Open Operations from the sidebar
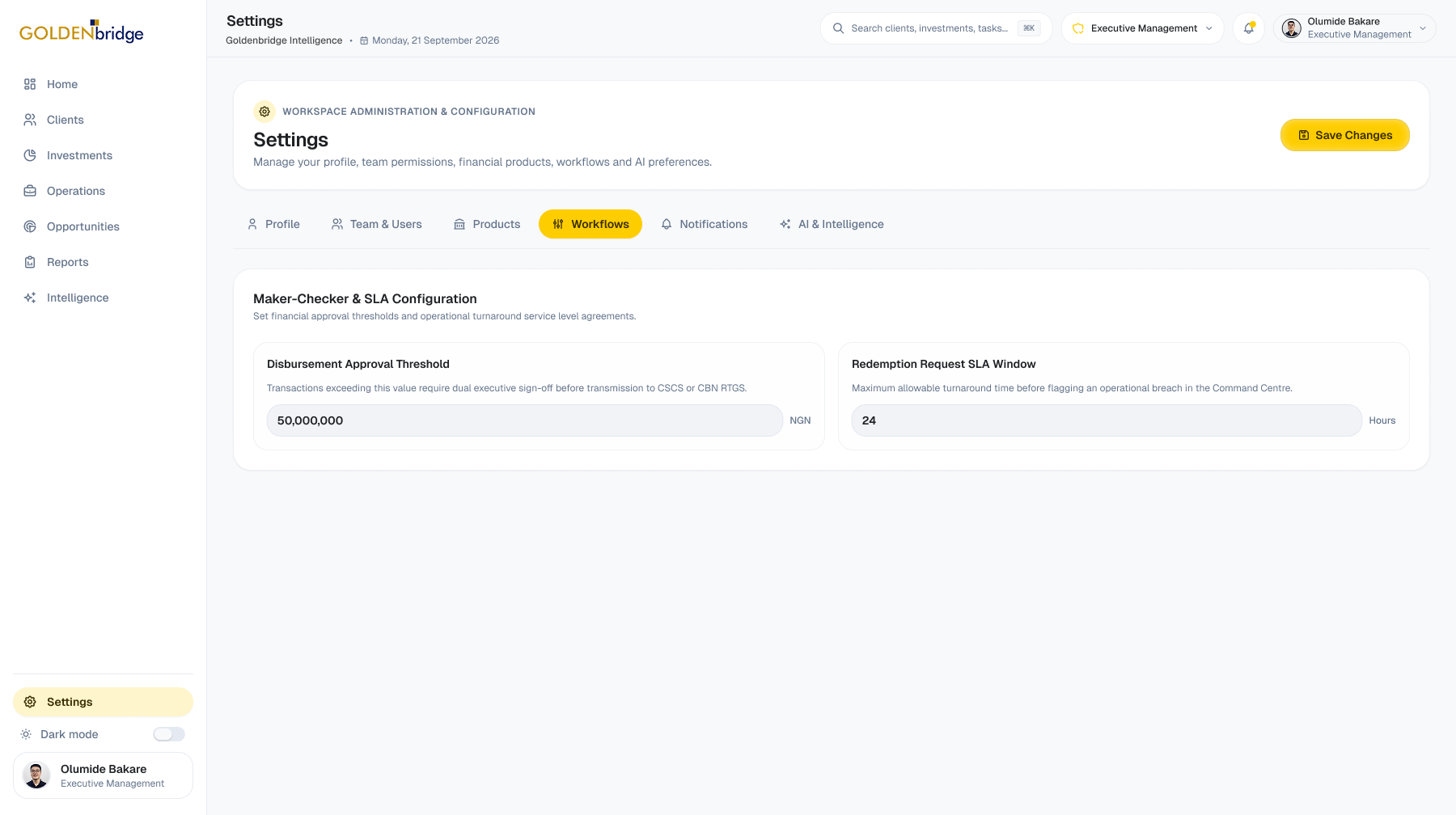The height and width of the screenshot is (815, 1456). 103,191
